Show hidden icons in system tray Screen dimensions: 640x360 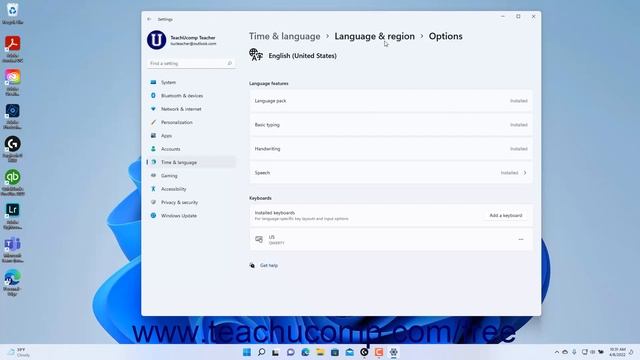[x=557, y=352]
